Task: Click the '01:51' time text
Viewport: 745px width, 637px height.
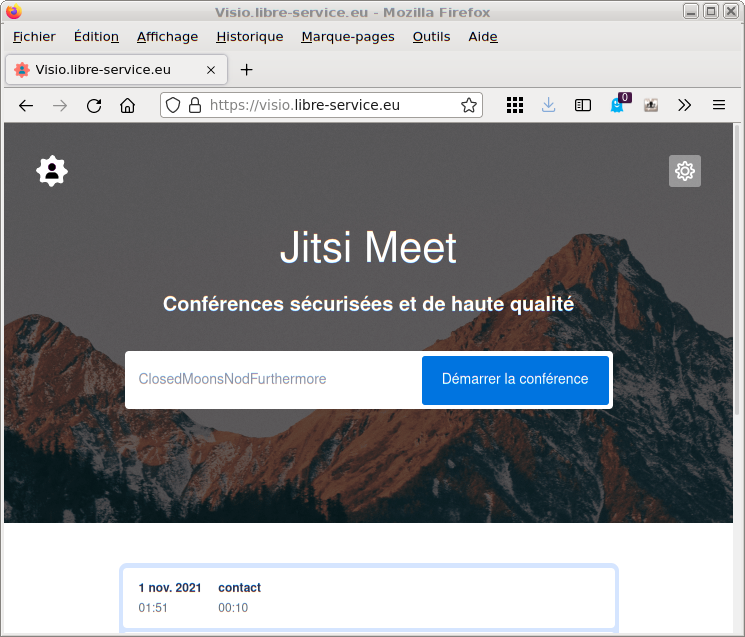Action: coord(153,608)
